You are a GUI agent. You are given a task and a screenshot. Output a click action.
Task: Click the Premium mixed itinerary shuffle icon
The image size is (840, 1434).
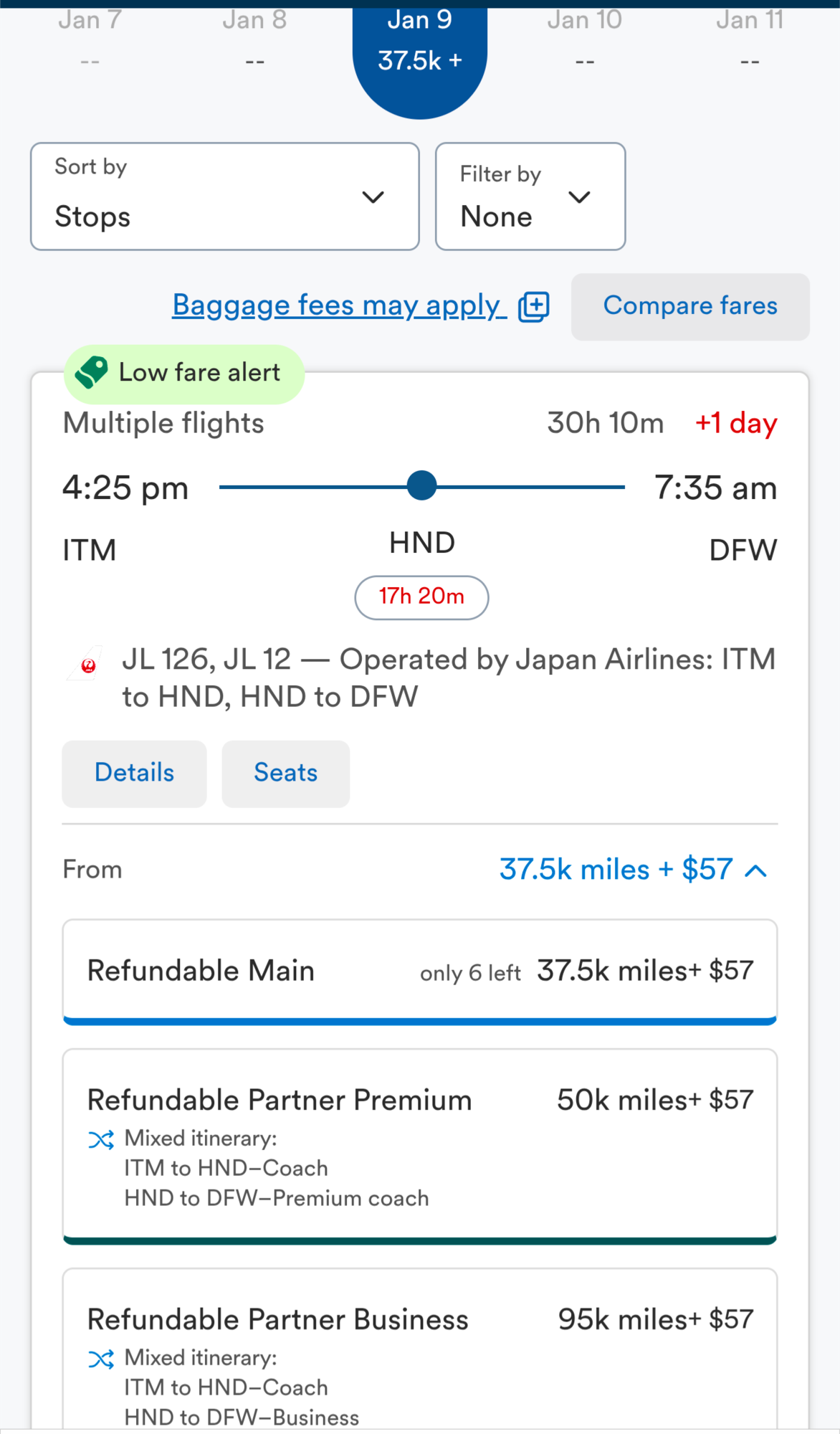click(x=101, y=1139)
